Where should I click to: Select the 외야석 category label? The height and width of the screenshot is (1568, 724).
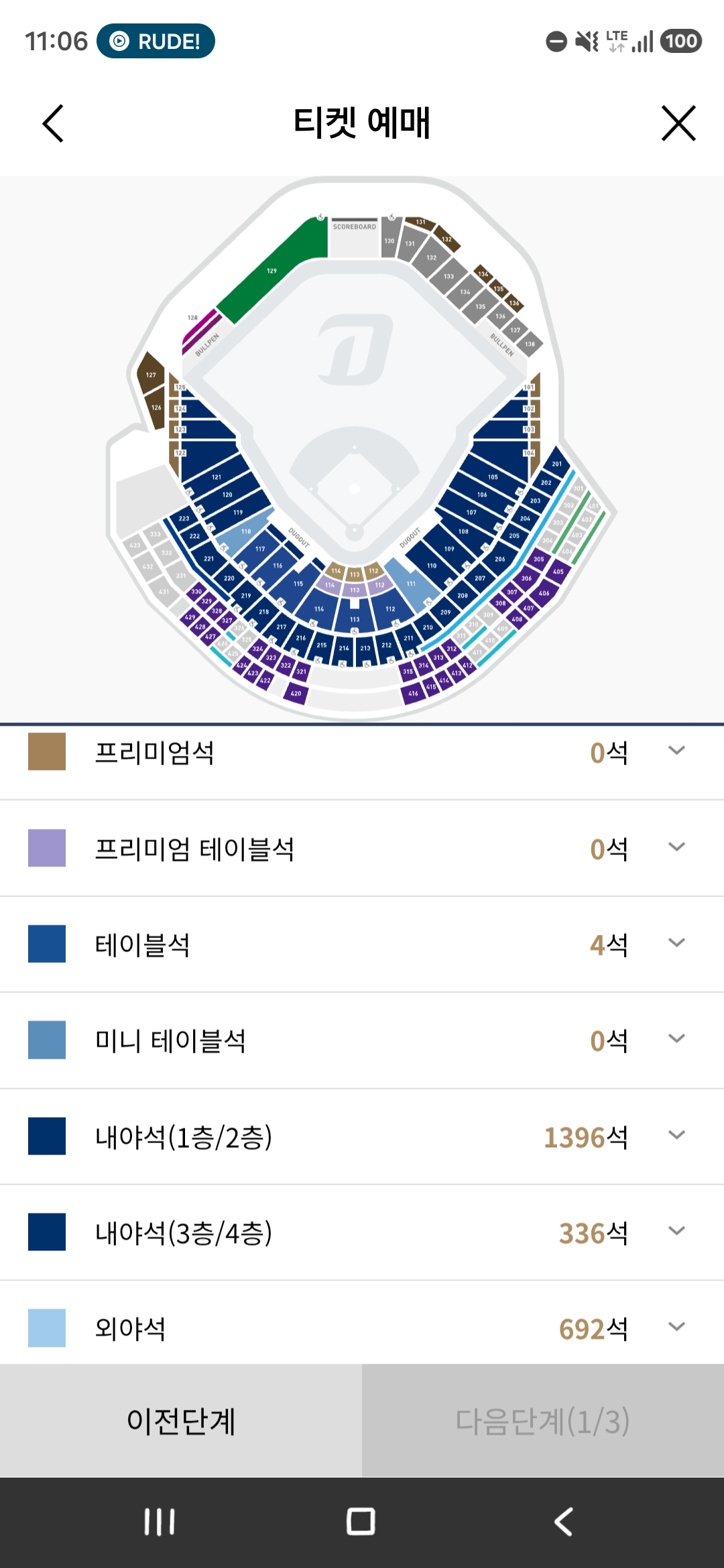(x=130, y=1329)
